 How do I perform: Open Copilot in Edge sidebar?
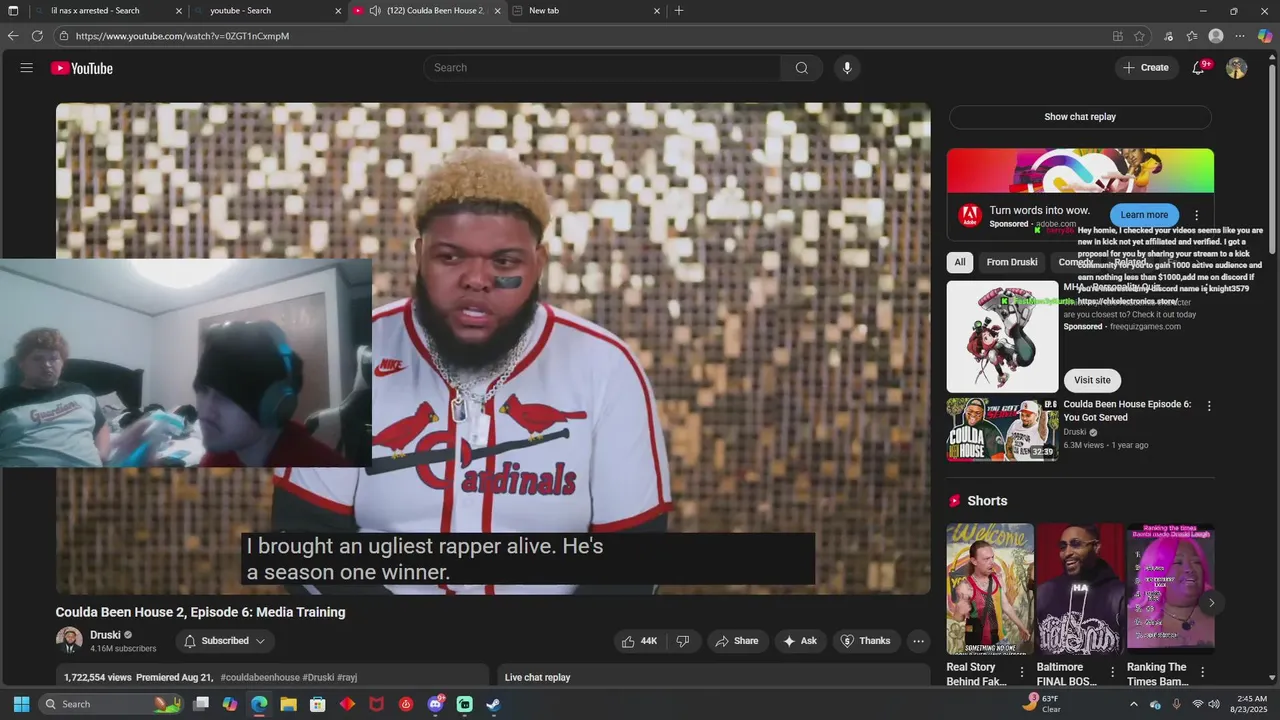(1265, 36)
